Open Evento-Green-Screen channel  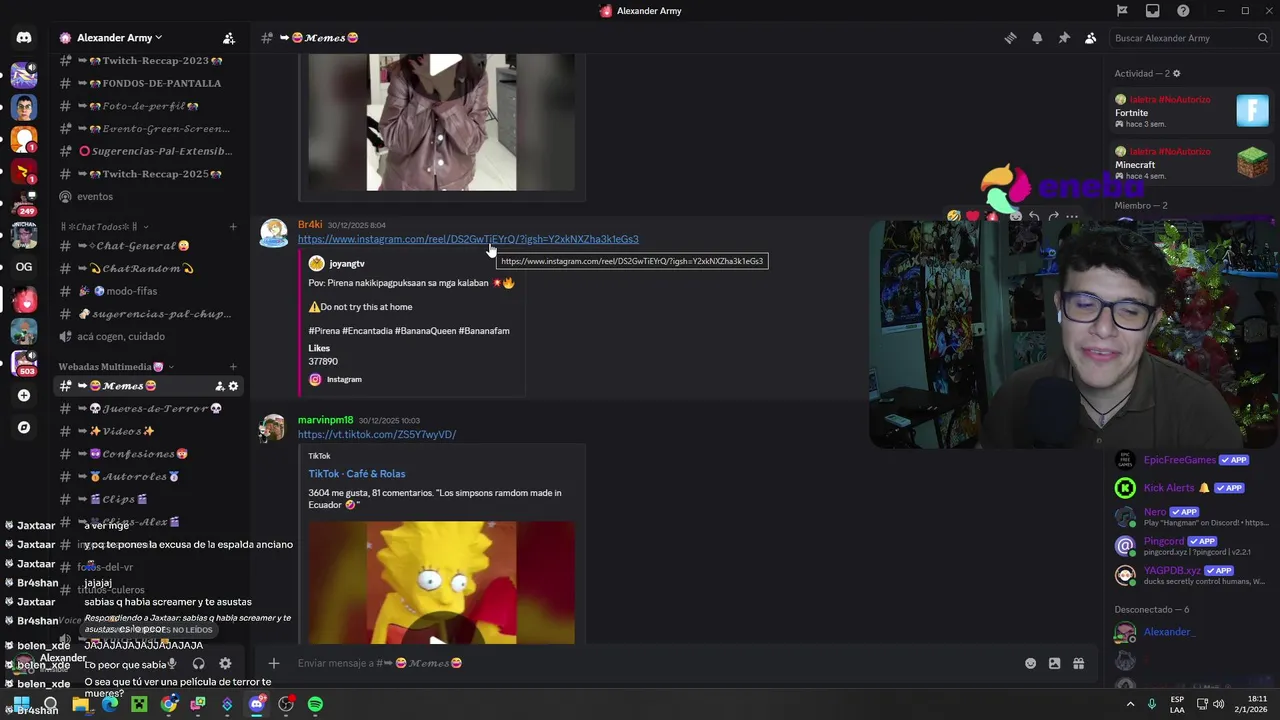(148, 129)
